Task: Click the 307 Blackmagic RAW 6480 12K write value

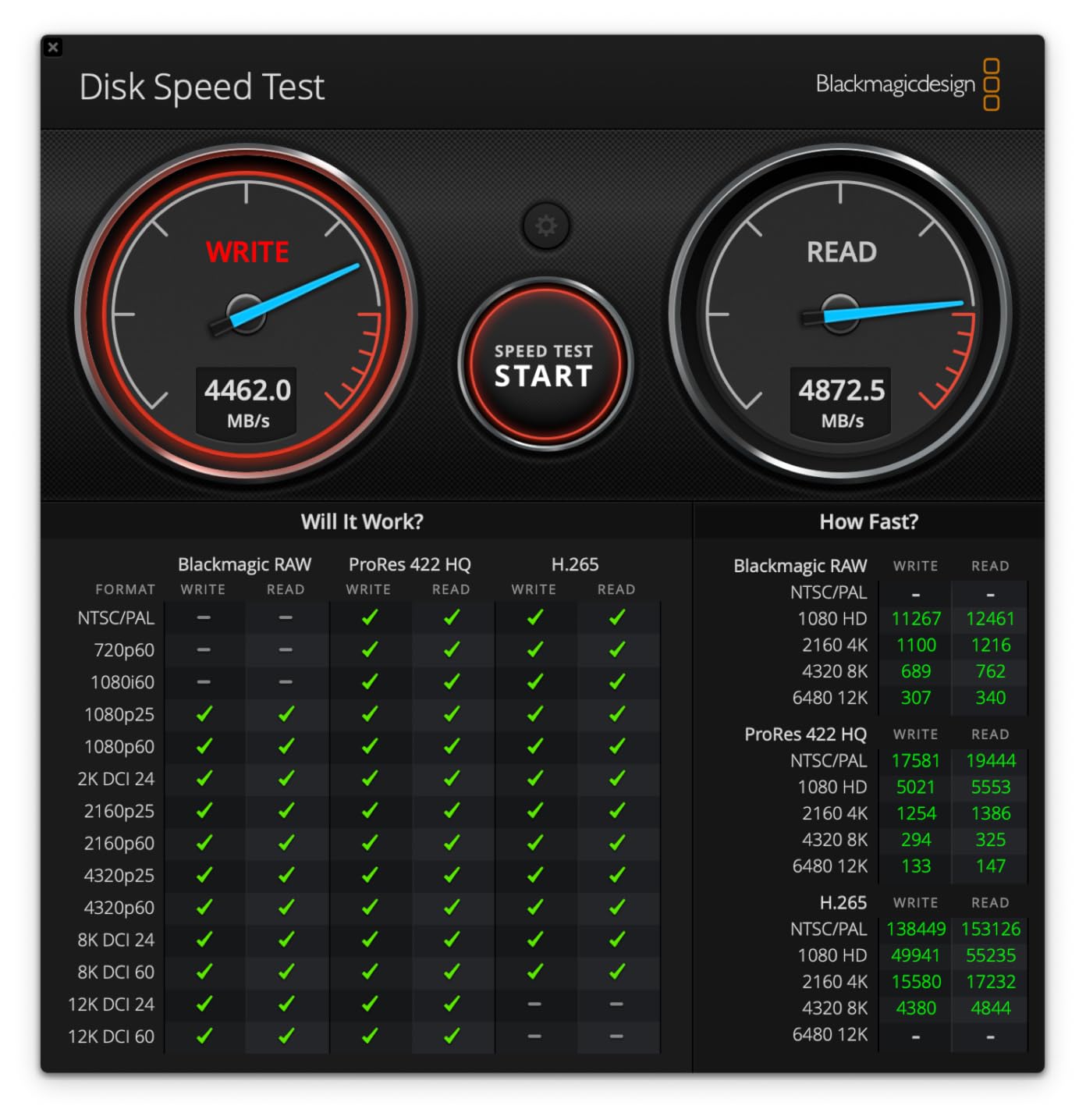Action: click(916, 698)
